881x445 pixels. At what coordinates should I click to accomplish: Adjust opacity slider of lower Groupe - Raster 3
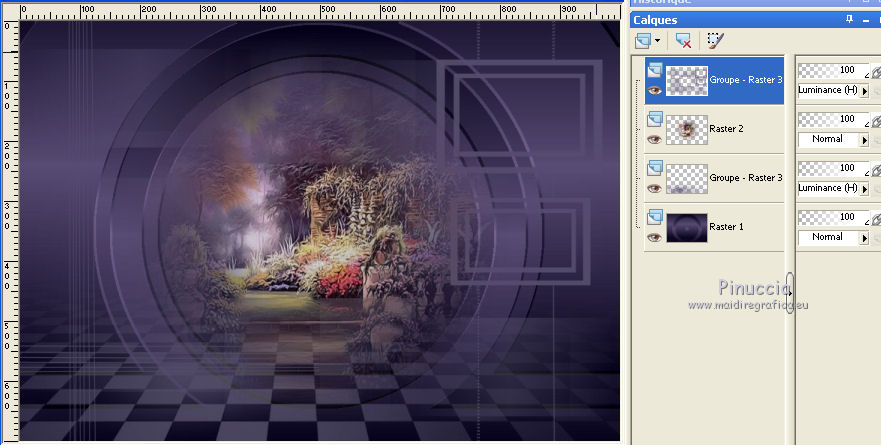click(x=833, y=169)
